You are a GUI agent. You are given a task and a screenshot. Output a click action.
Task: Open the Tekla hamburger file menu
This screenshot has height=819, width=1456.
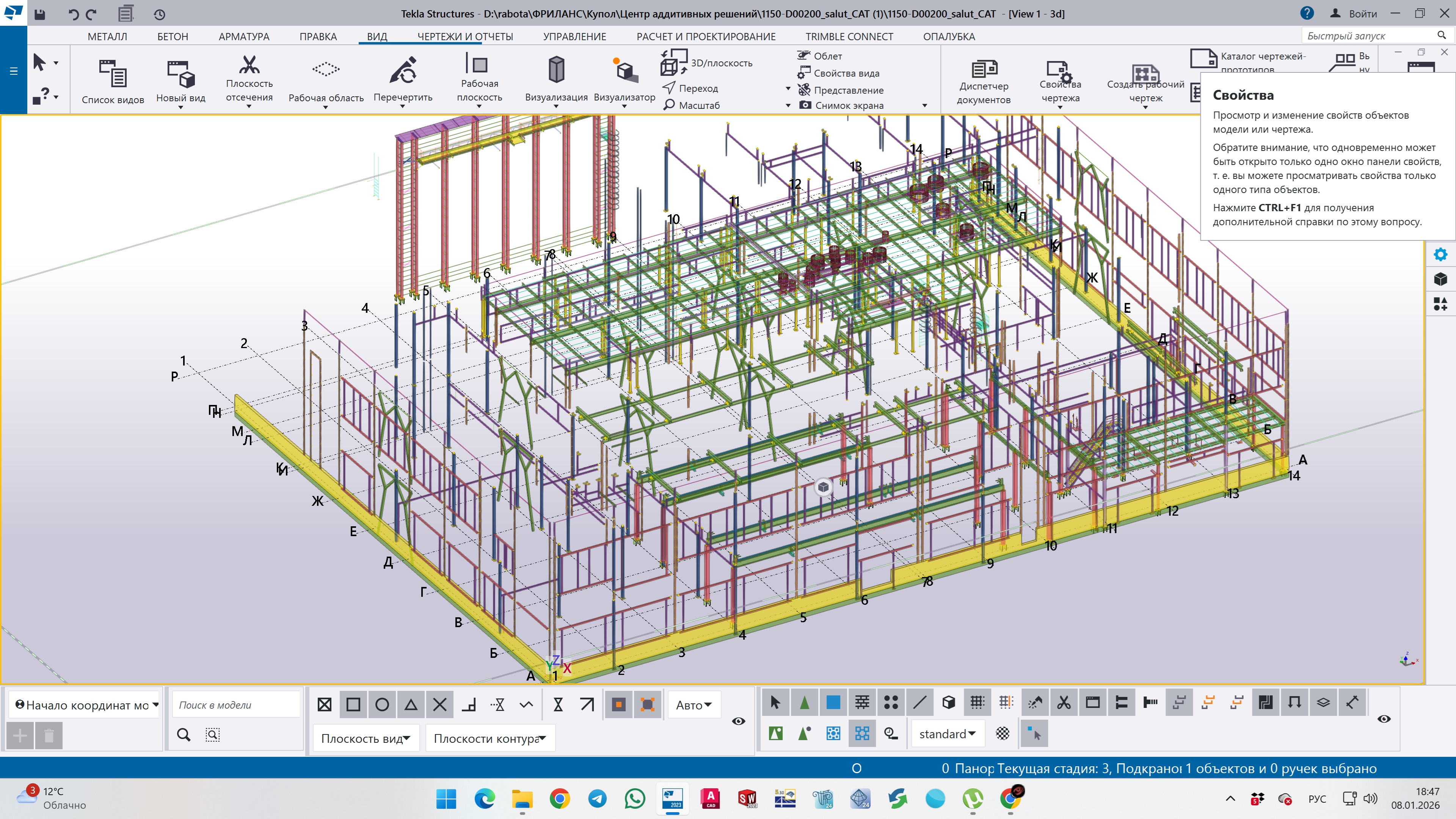coord(14,71)
